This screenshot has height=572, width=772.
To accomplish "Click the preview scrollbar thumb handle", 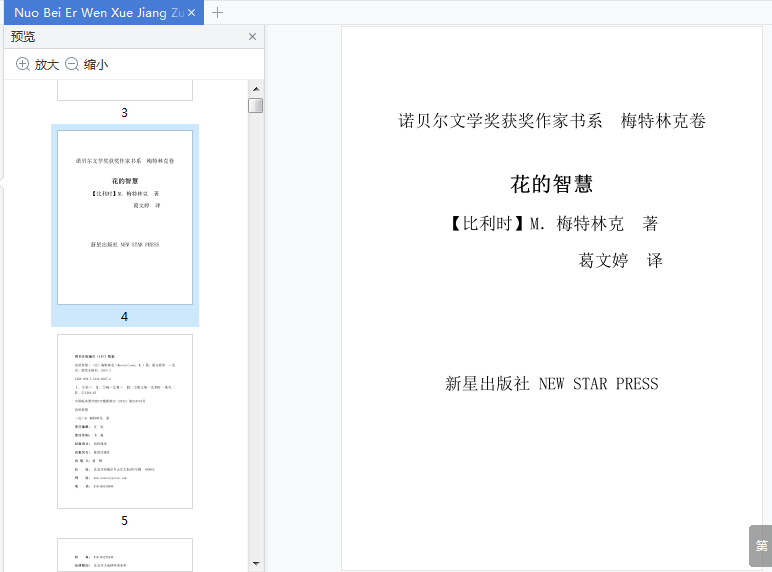I will tap(256, 105).
